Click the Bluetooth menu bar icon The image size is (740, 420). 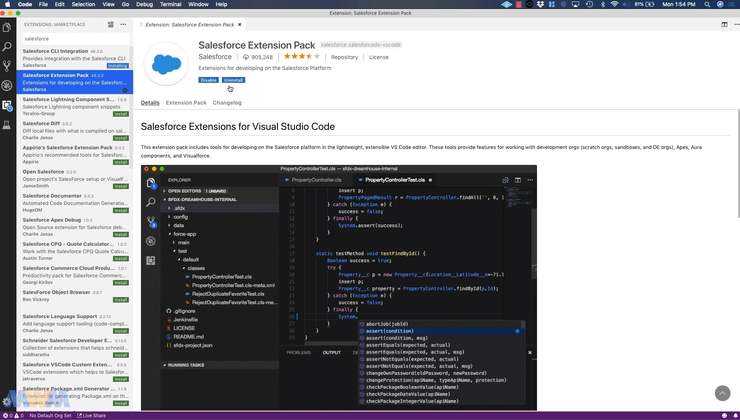[x=603, y=4]
